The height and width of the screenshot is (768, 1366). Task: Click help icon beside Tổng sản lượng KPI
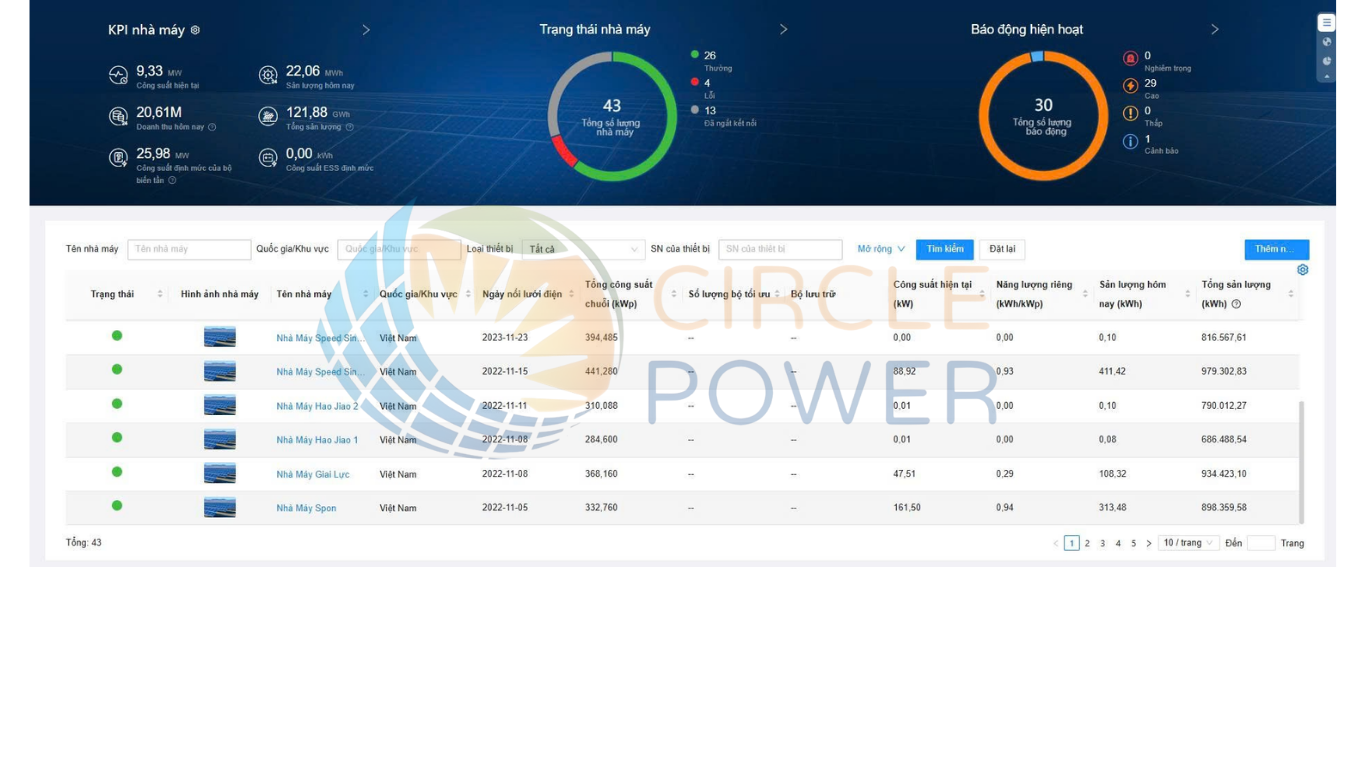(349, 127)
